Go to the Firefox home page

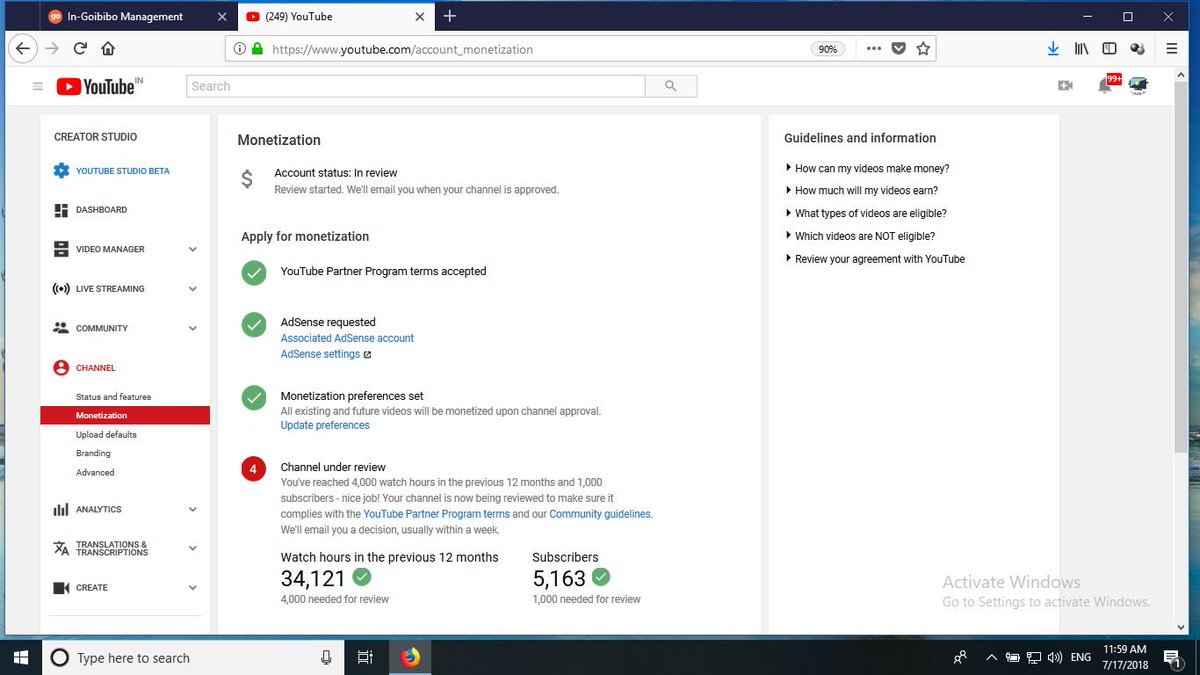[x=108, y=48]
